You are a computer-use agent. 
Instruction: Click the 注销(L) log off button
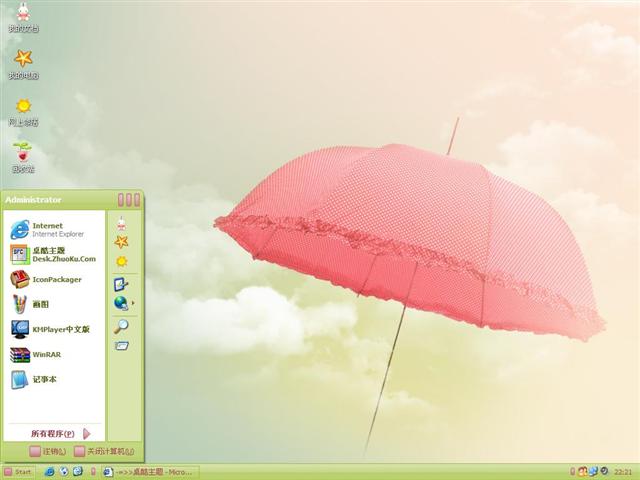coord(48,451)
